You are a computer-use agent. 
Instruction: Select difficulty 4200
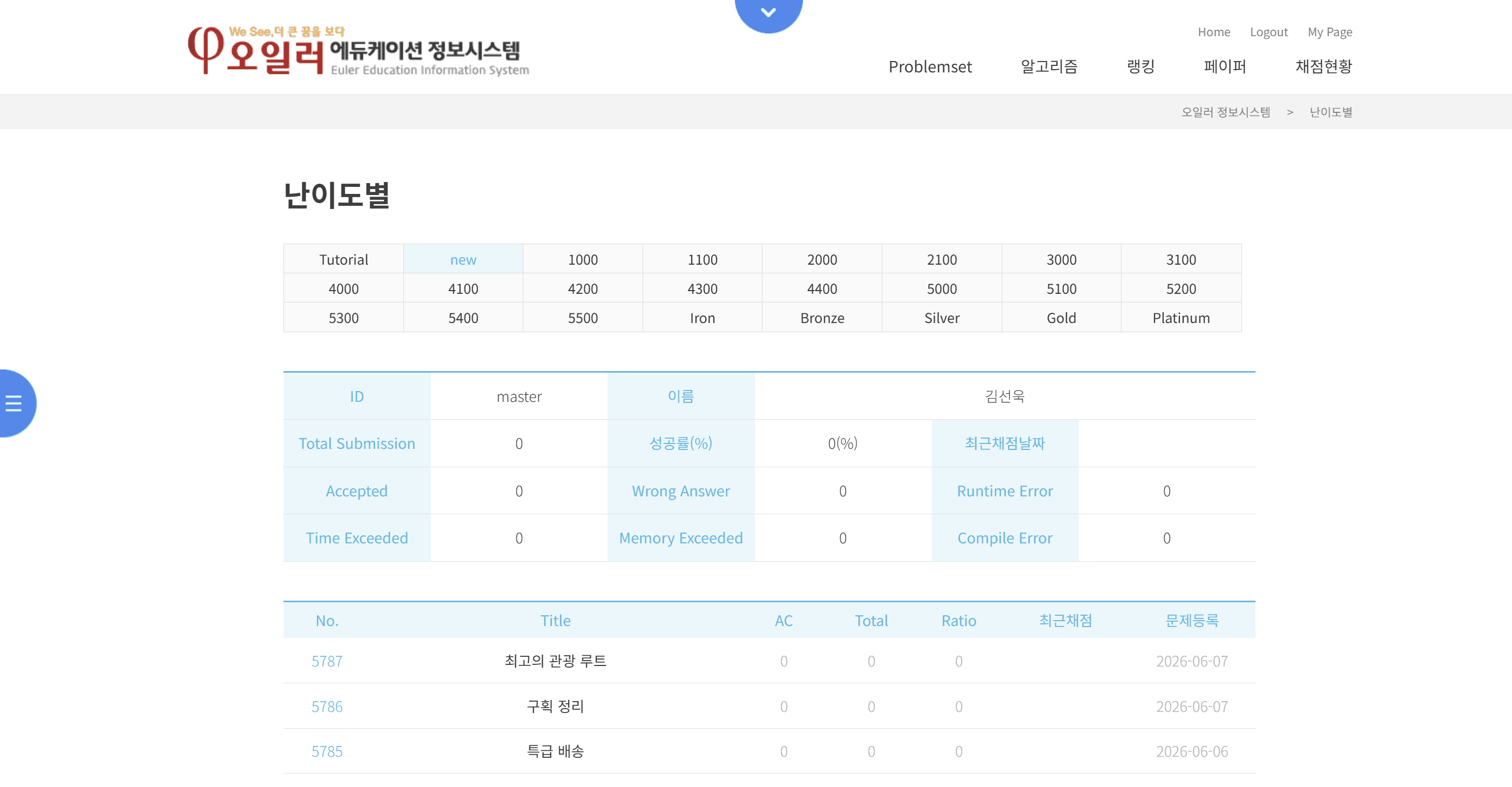pos(583,288)
